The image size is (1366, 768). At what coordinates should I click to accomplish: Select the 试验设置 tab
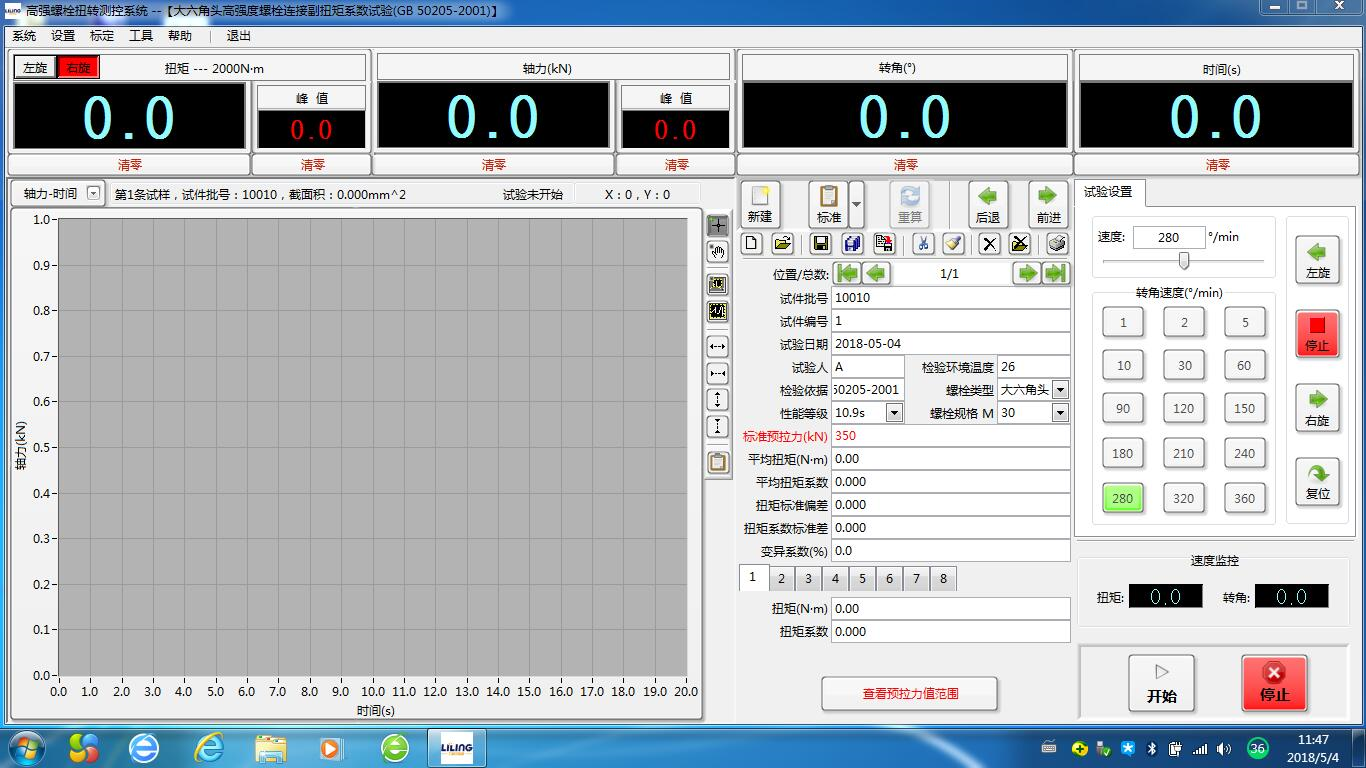click(1108, 192)
